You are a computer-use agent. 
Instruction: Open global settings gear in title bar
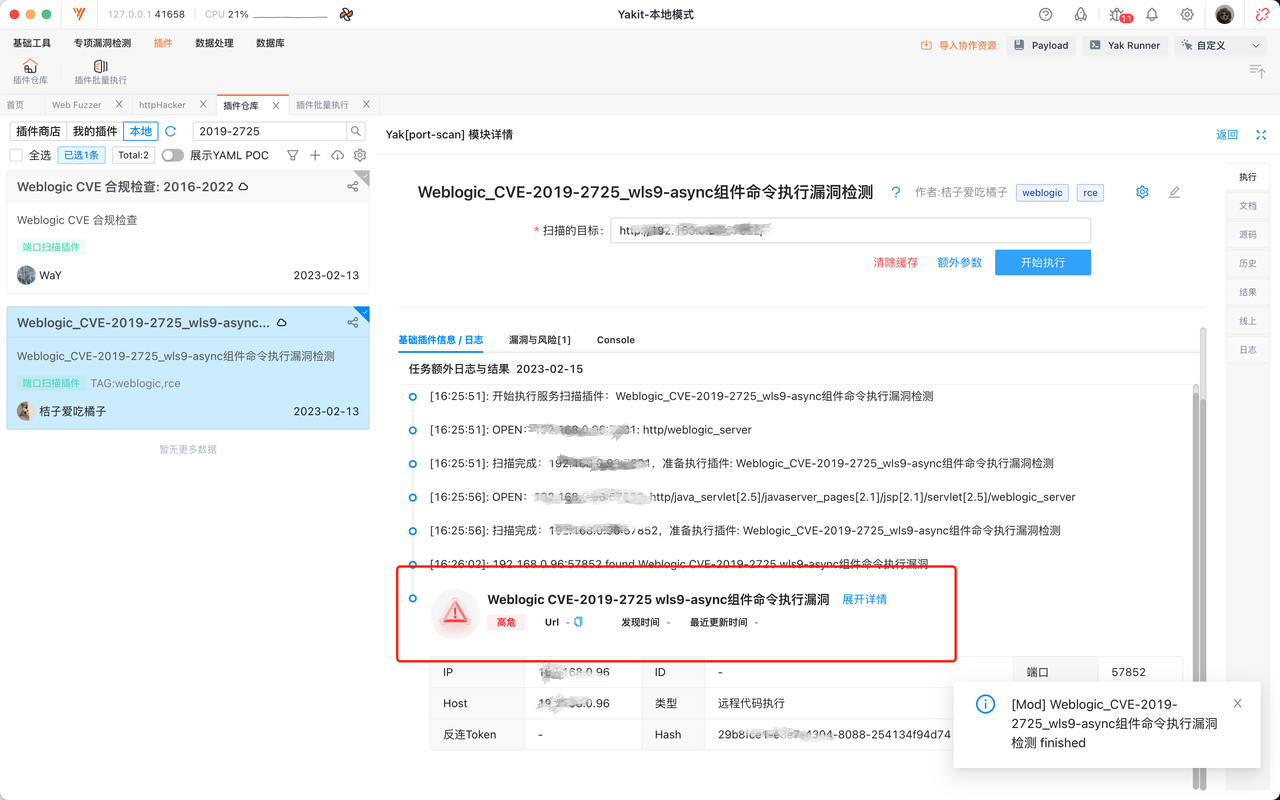point(1187,15)
